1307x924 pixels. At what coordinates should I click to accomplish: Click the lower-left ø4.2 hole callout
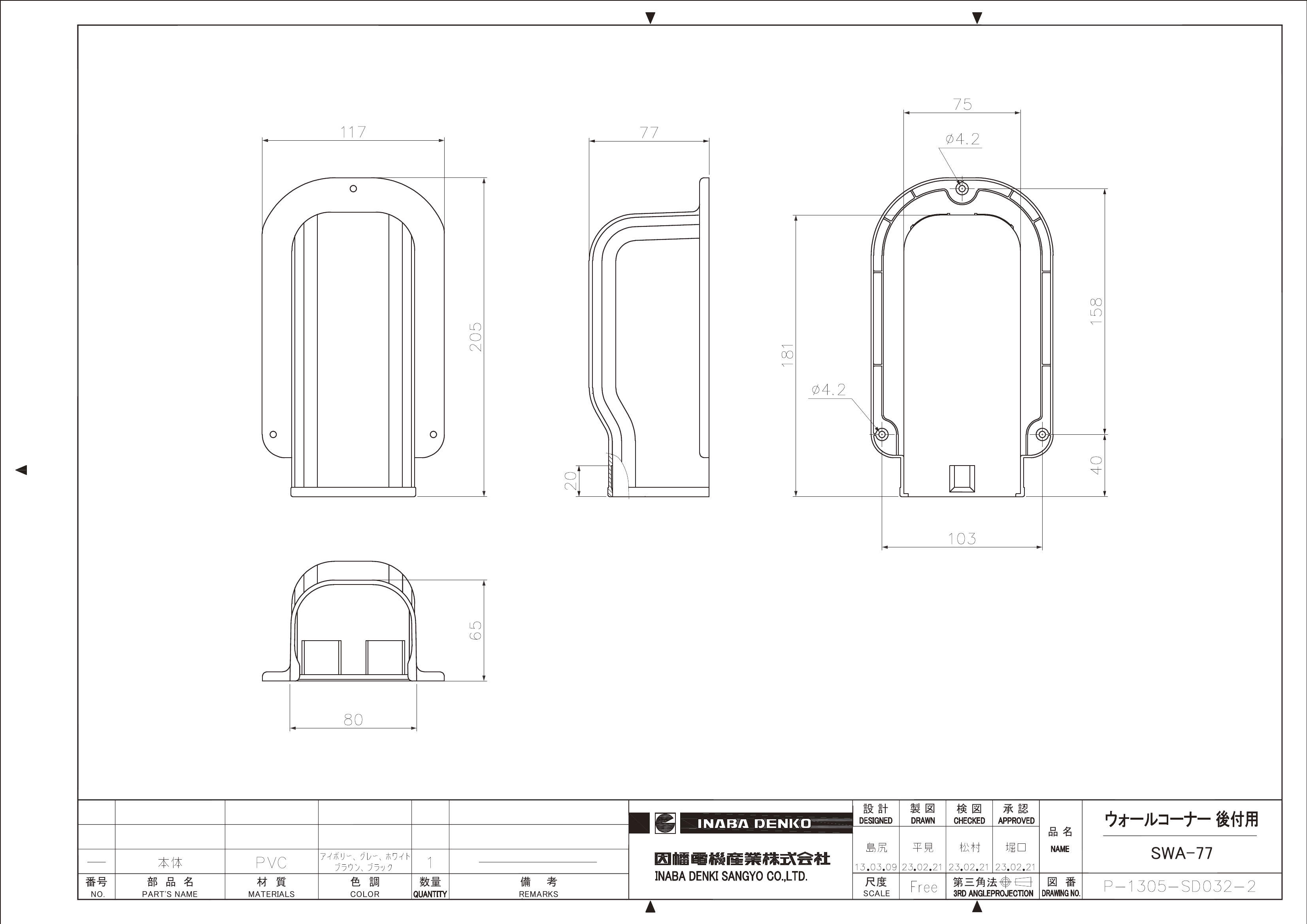coord(828,389)
